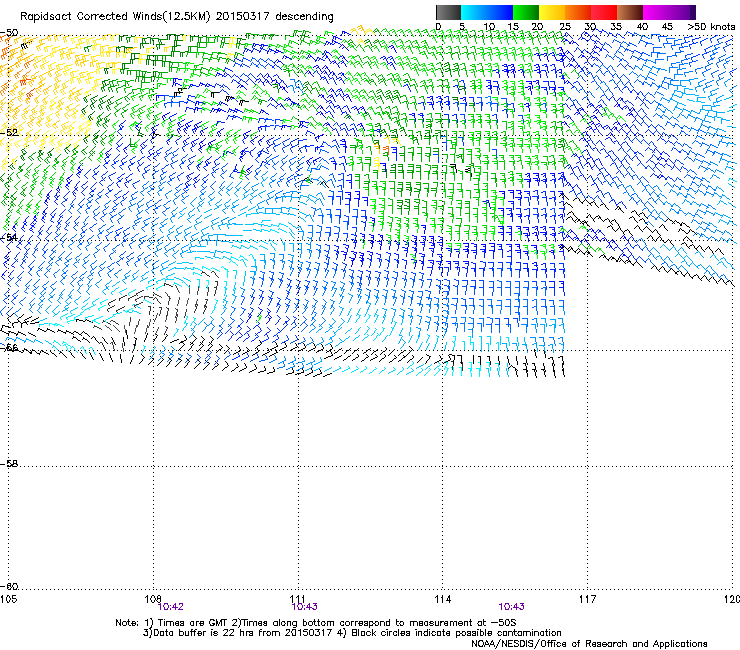Click the title 'Rapidscat Corrected Winds(12.5KM) 20150317 descending'
This screenshot has height=650, width=740.
point(177,17)
